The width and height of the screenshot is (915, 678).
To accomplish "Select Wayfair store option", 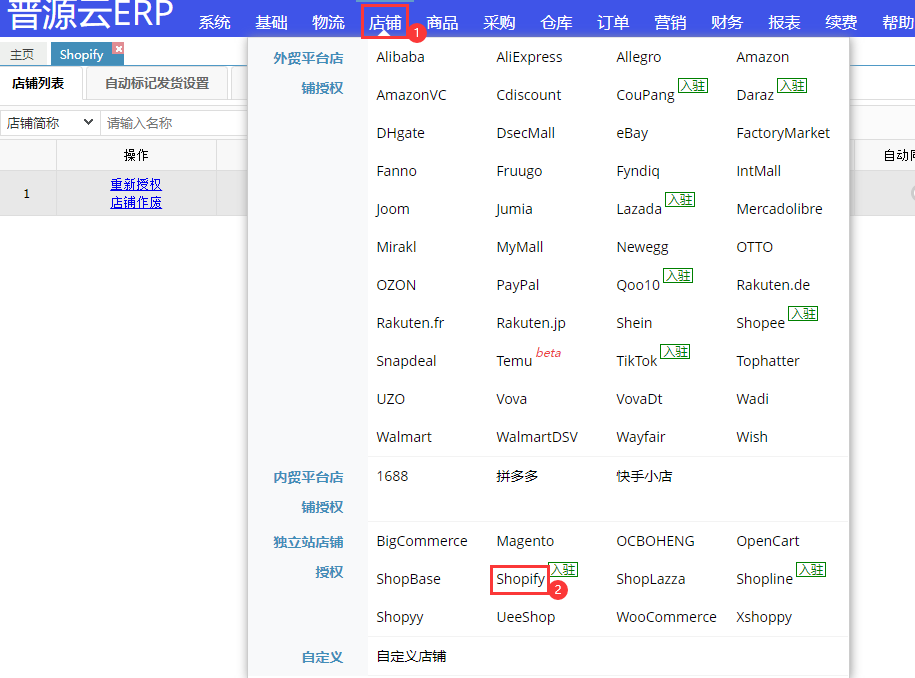I will tap(641, 437).
